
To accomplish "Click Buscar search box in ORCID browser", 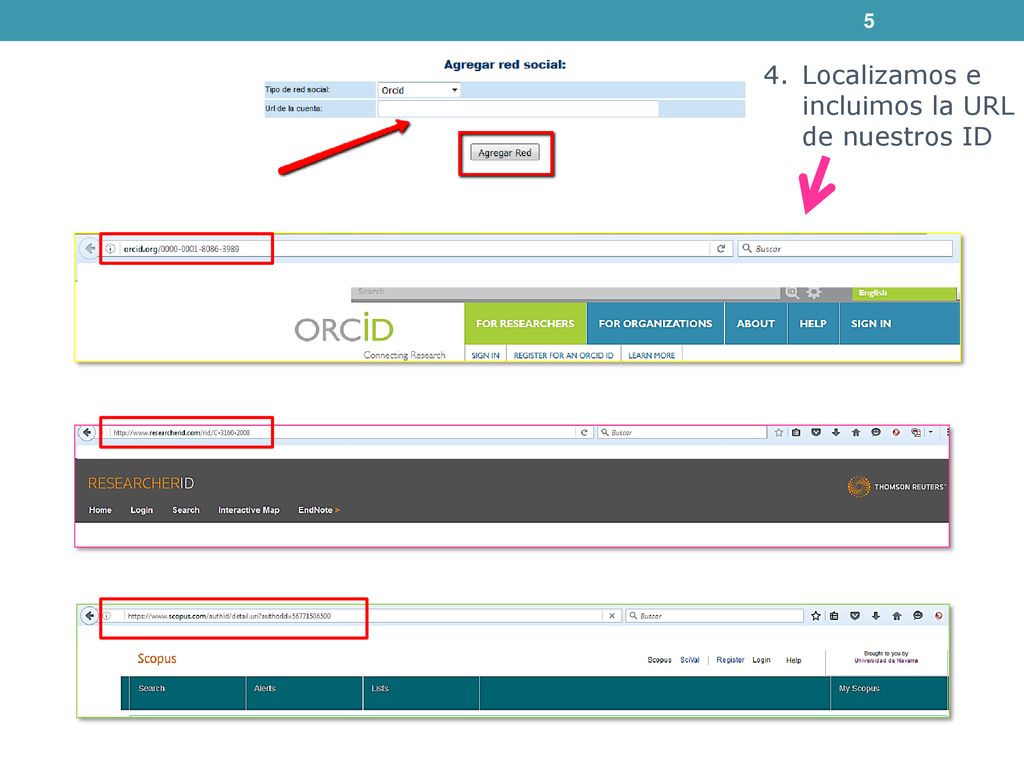I will pos(845,248).
